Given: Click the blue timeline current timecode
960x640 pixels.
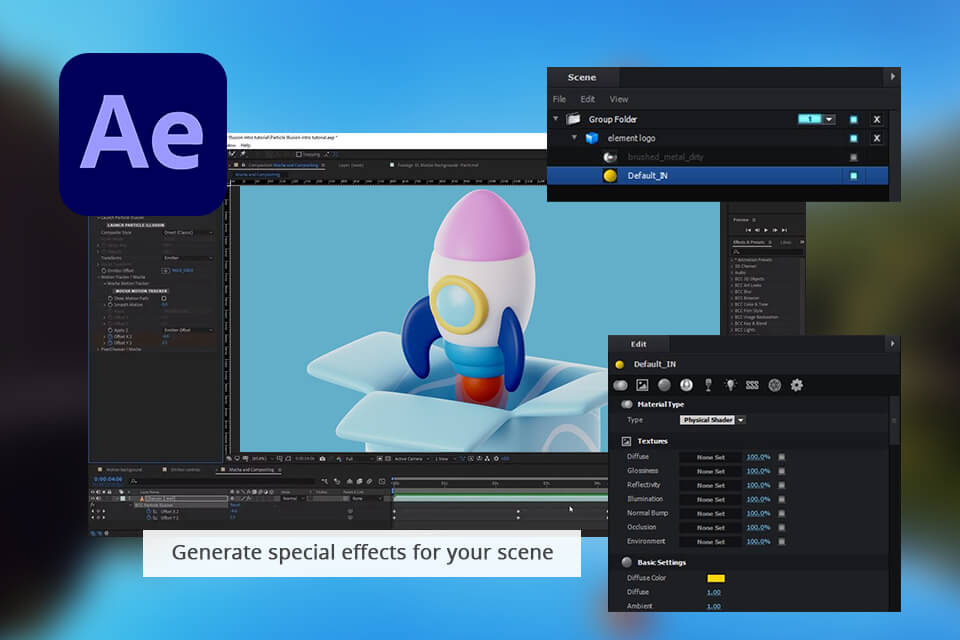Looking at the screenshot, I should tap(108, 479).
